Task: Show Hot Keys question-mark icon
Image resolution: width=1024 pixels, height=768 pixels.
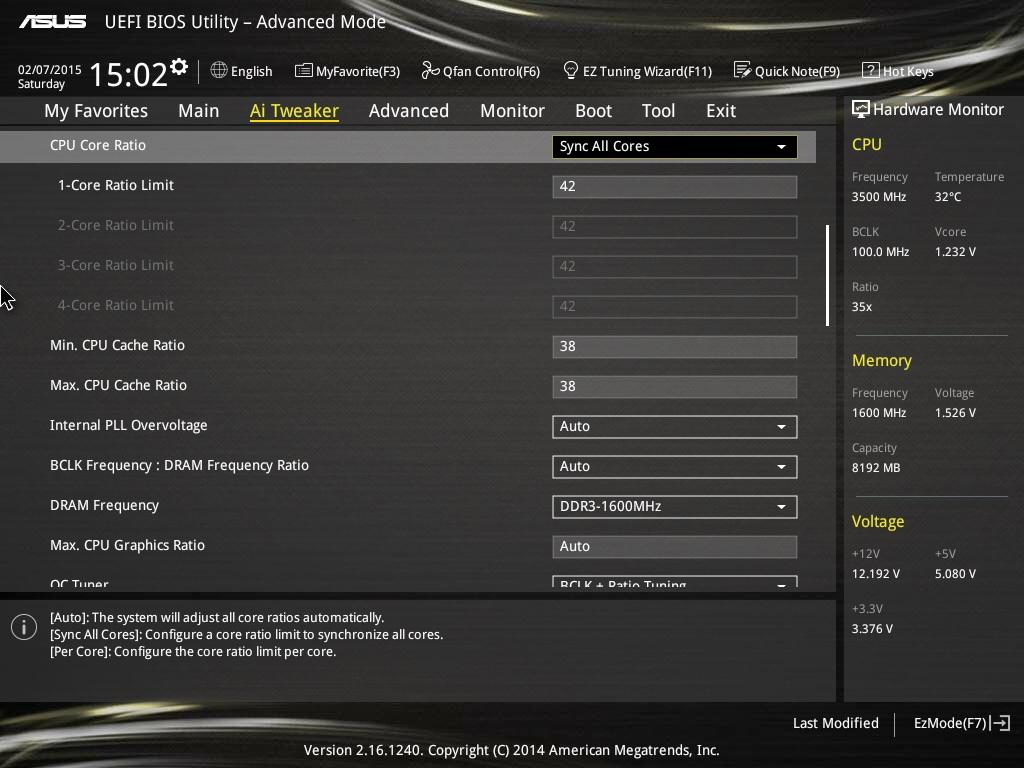Action: coord(871,70)
